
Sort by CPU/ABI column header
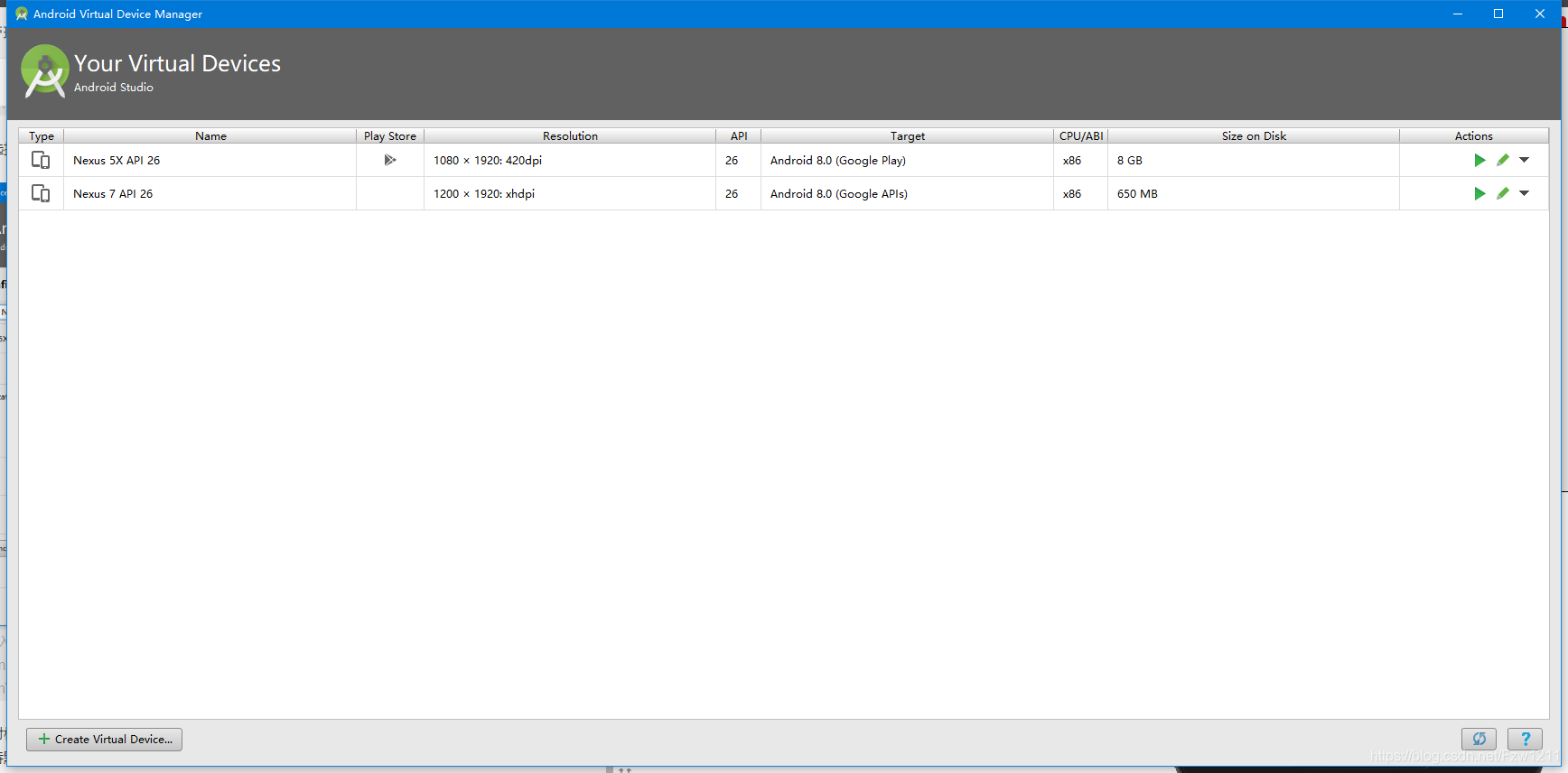point(1081,135)
